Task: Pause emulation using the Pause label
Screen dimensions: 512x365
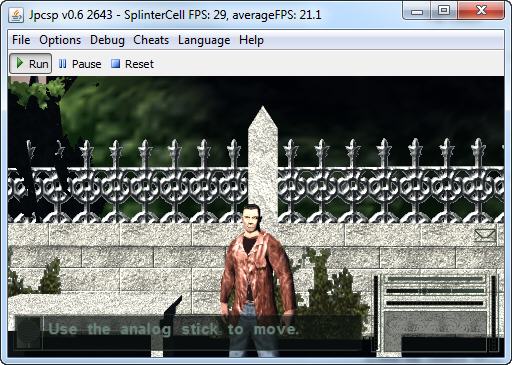Action: pyautogui.click(x=87, y=64)
